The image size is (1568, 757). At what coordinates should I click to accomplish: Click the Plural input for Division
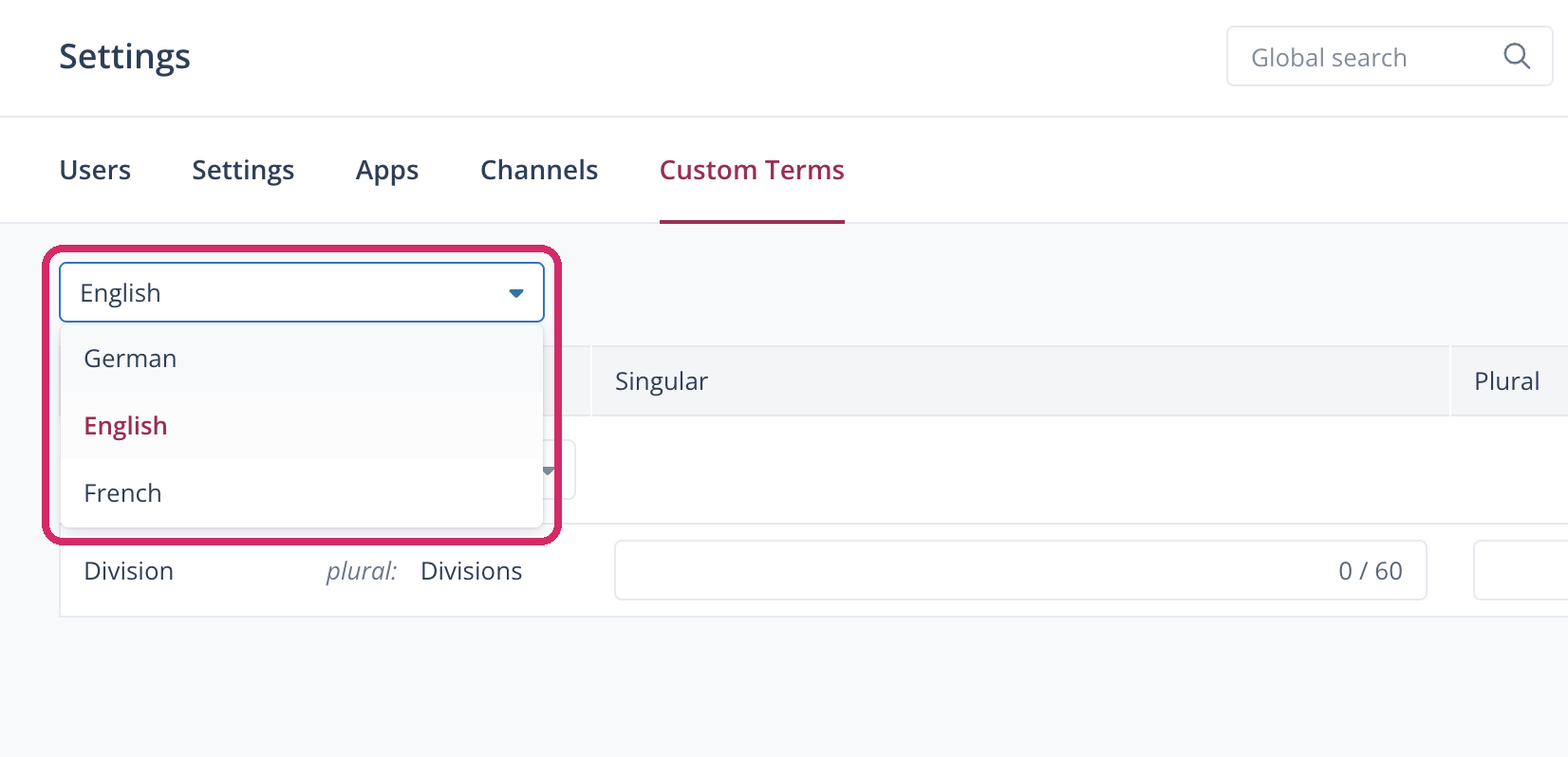[x=1521, y=570]
